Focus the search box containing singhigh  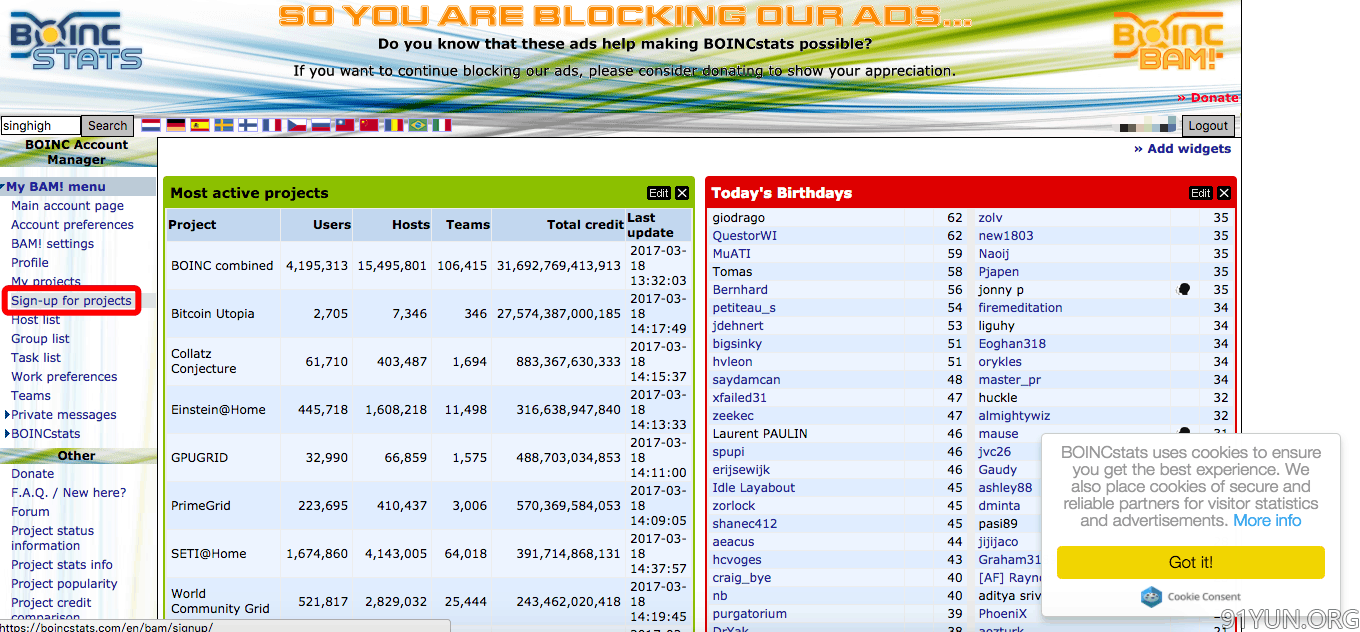click(x=40, y=126)
